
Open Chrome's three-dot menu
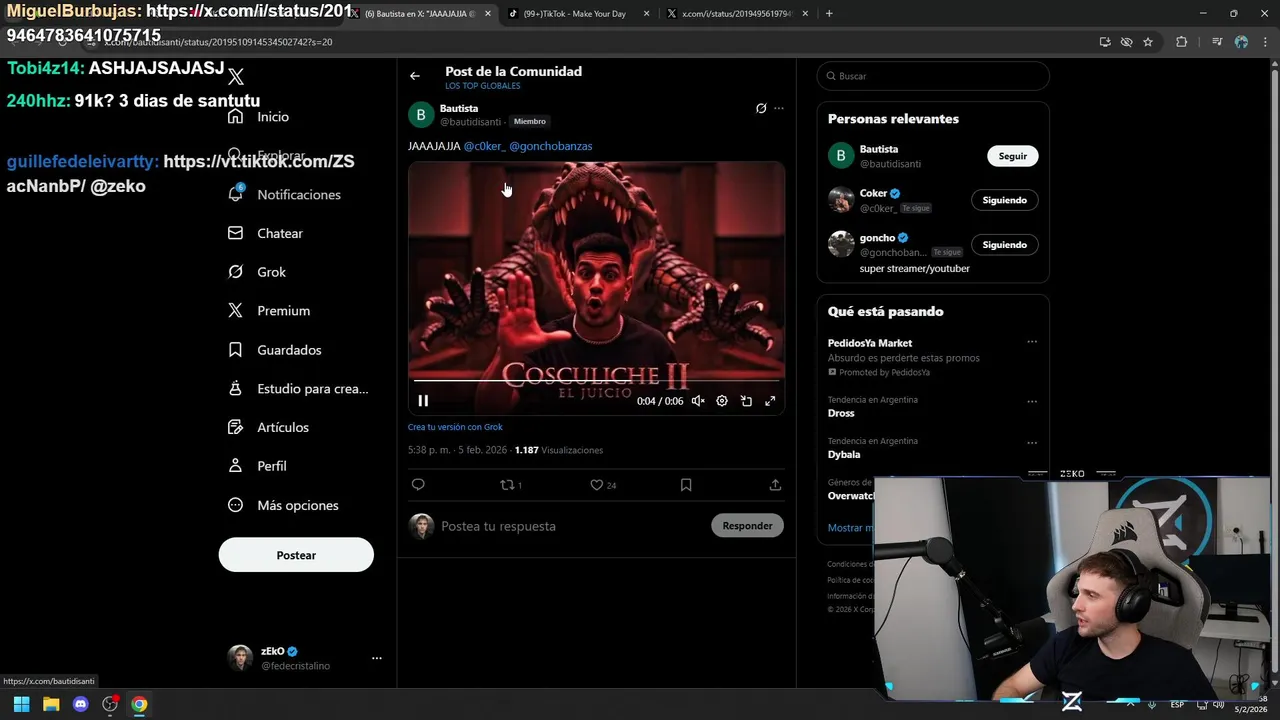pyautogui.click(x=1264, y=42)
